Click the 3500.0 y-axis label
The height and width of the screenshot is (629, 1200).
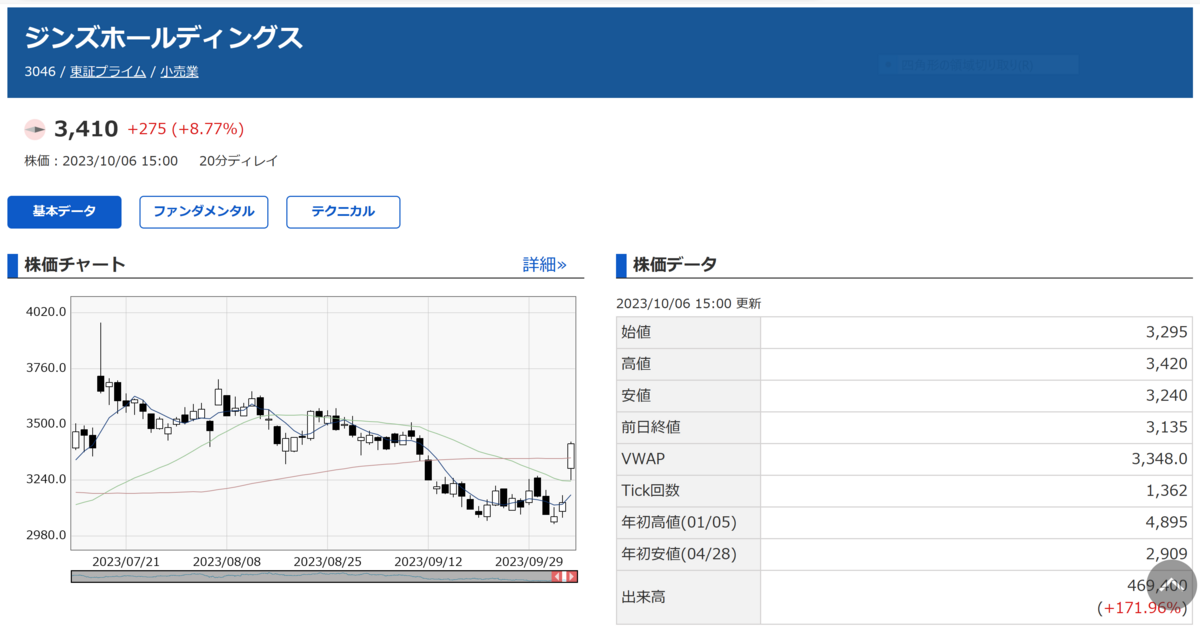click(46, 424)
